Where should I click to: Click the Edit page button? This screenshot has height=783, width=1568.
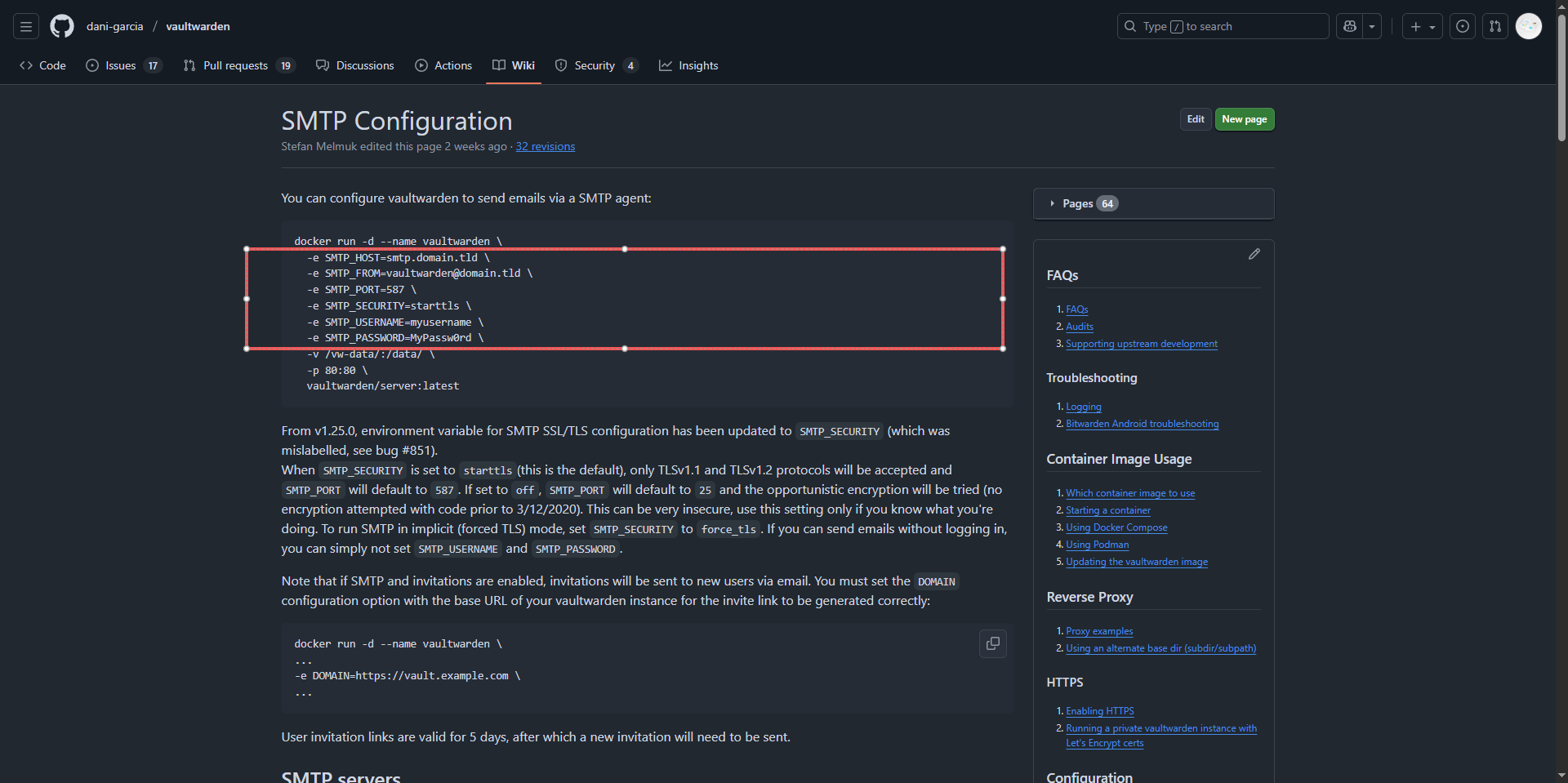click(x=1195, y=119)
